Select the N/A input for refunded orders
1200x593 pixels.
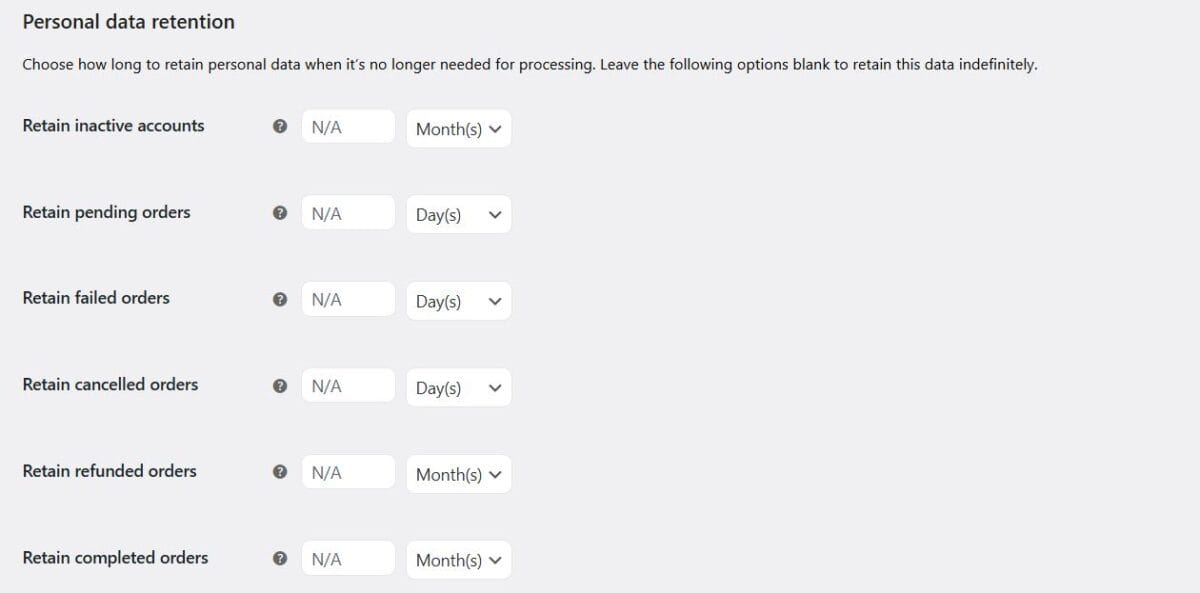[x=347, y=472]
